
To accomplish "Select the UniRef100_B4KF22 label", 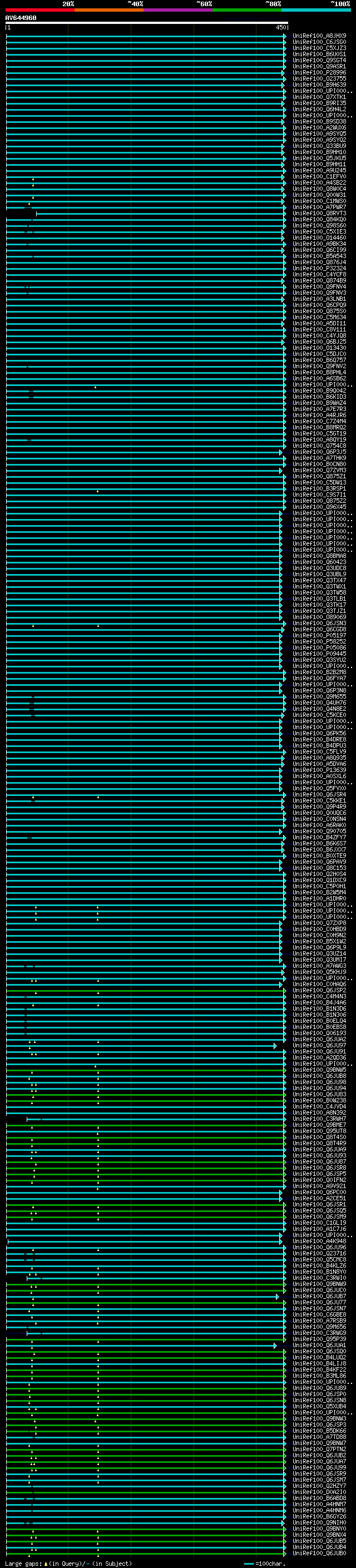I will [x=319, y=1369].
